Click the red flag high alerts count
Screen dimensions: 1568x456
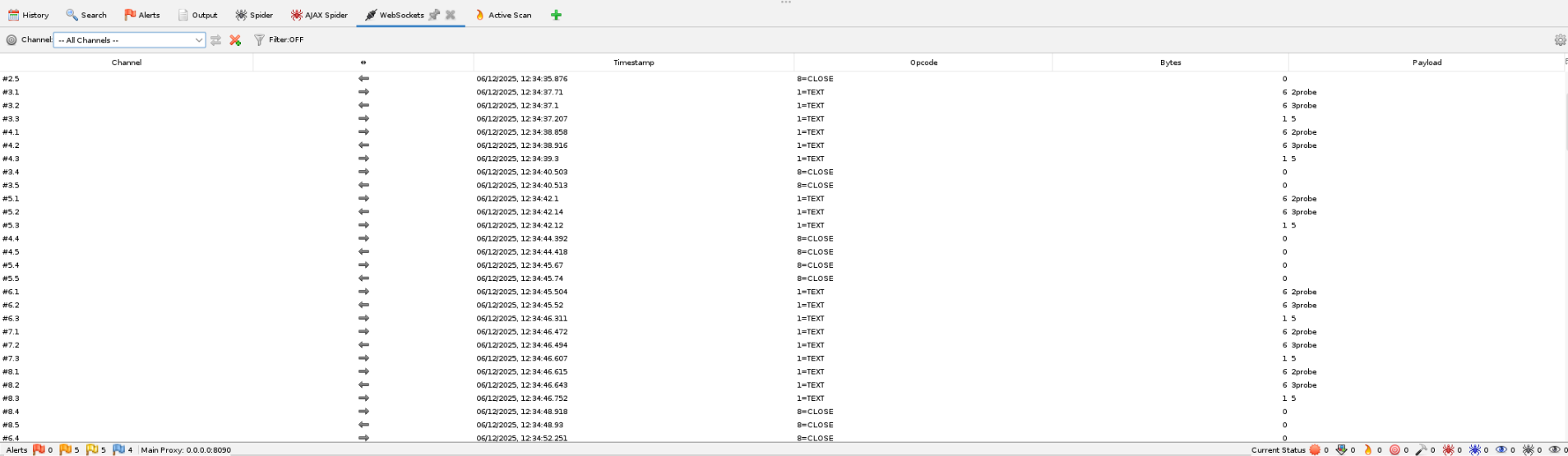[42, 449]
